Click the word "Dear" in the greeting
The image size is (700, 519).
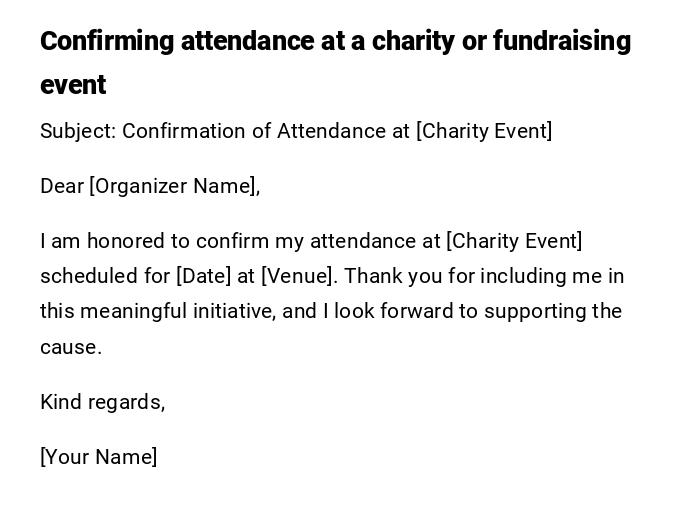click(62, 186)
